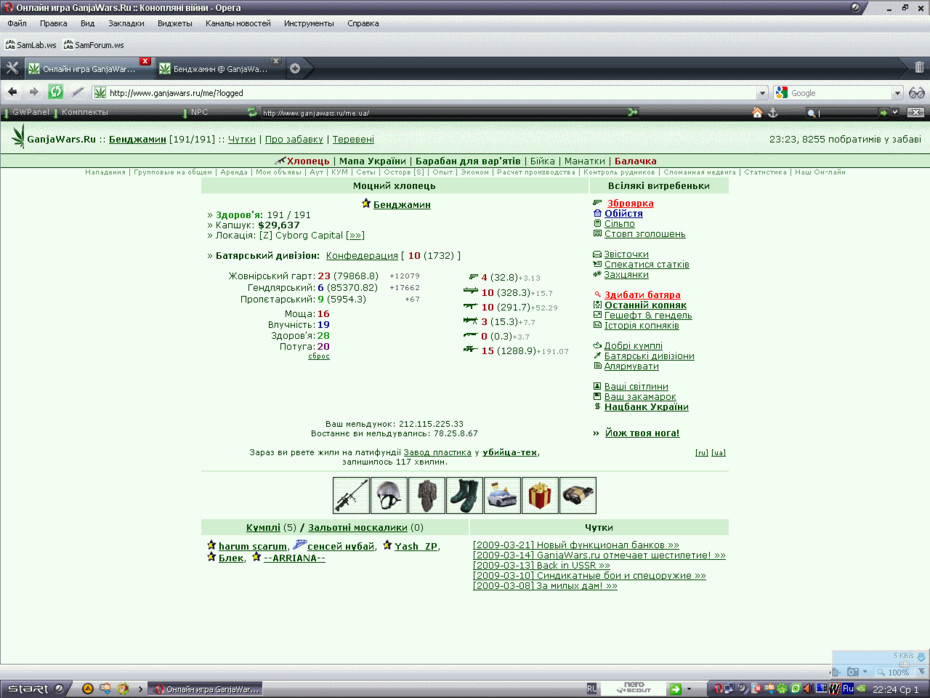Click the SamLab.ws bookmark
Viewport: 930px width, 698px height.
tap(31, 45)
